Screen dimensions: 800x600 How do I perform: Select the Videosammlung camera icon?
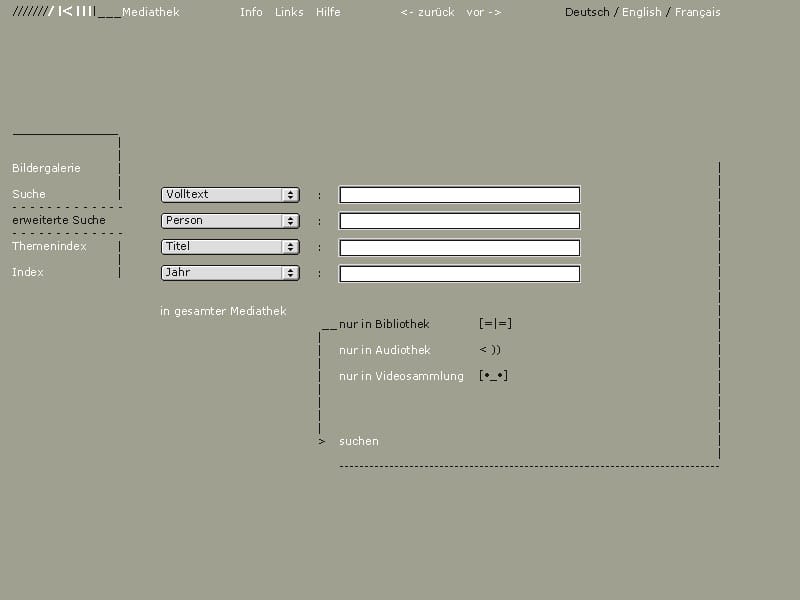[x=493, y=376]
